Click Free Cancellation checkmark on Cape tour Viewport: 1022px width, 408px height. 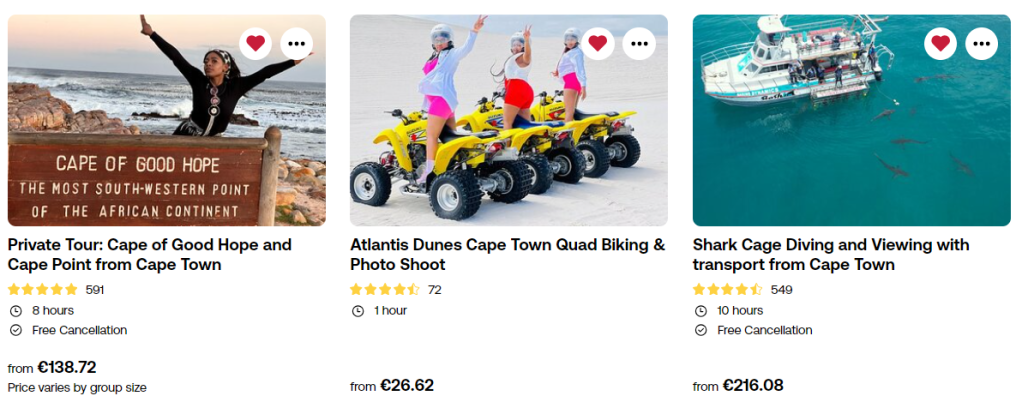tap(15, 330)
